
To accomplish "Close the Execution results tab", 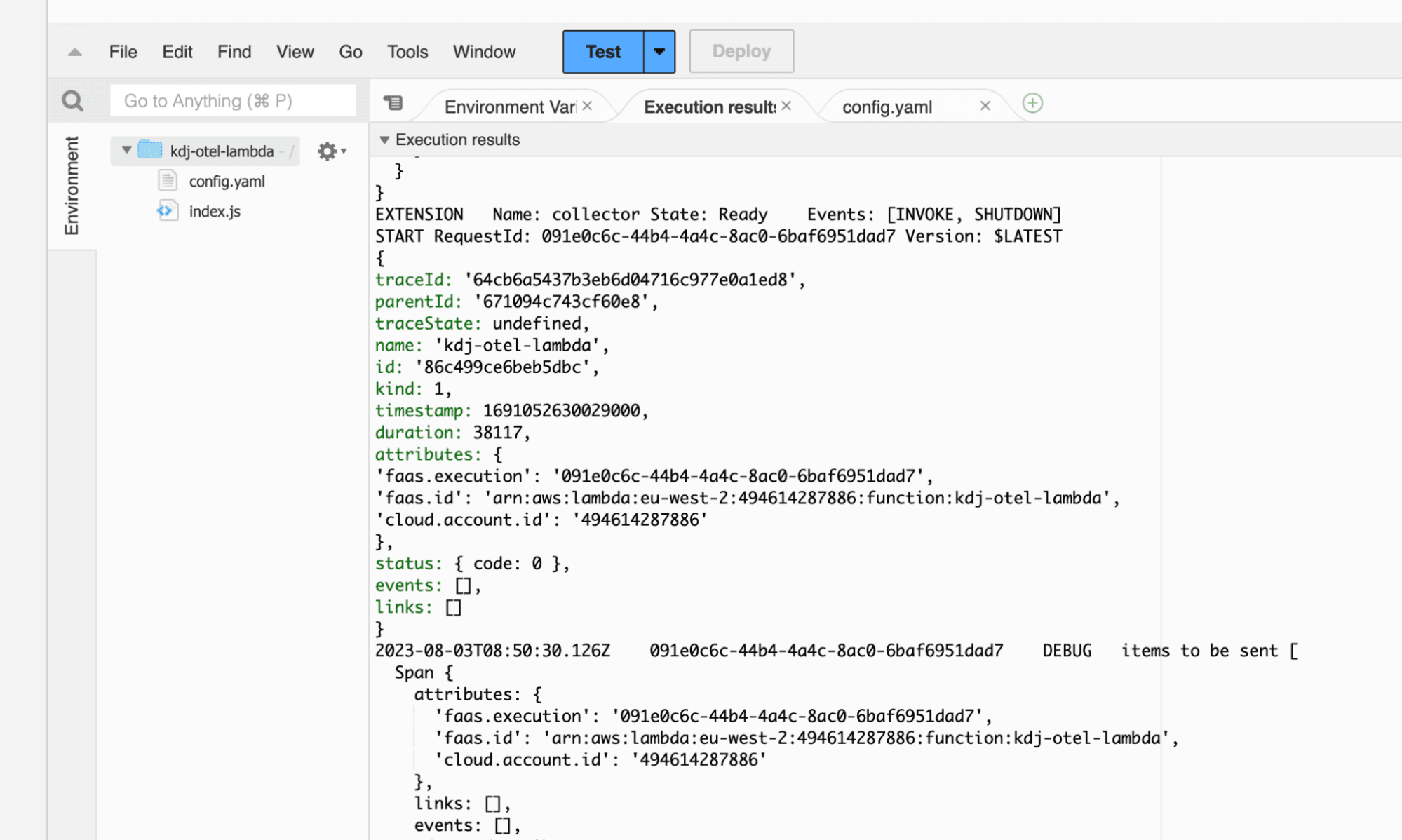I will (x=786, y=105).
